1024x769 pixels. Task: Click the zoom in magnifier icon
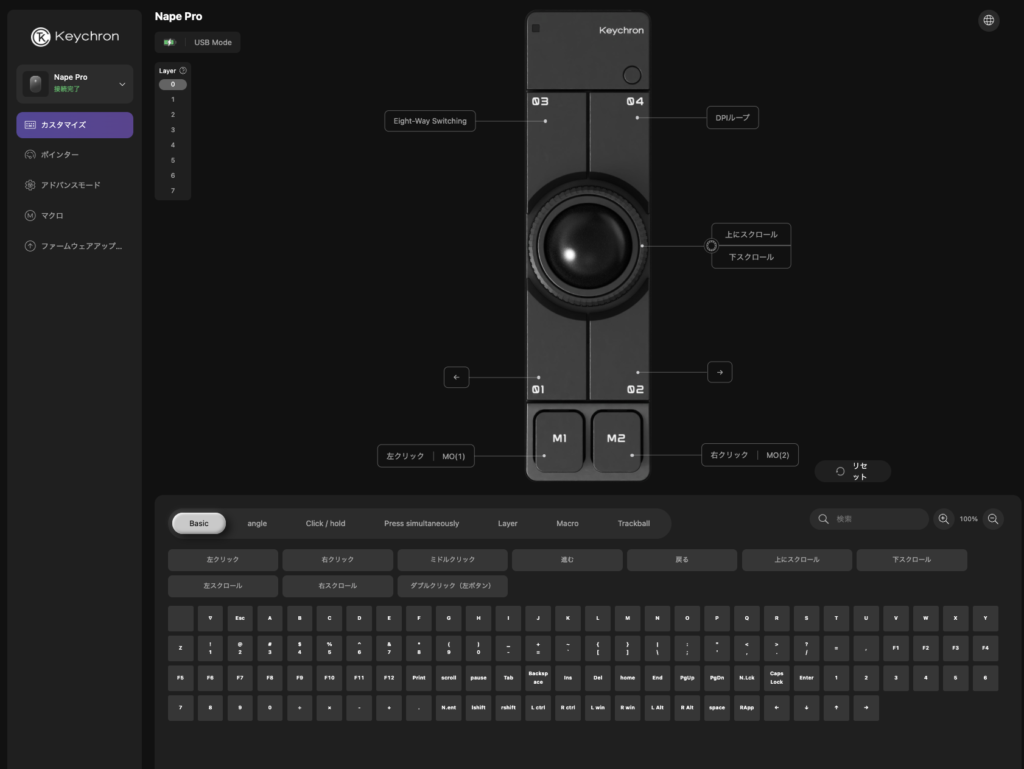click(943, 519)
